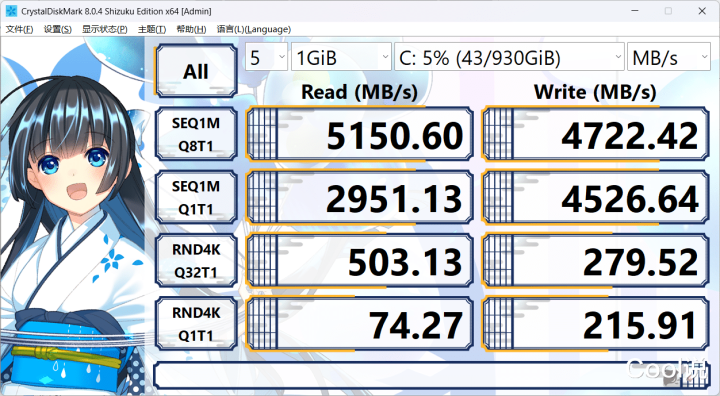720x396 pixels.
Task: Click the RND4K Q1T1 write result 215.91
Action: tap(595, 324)
